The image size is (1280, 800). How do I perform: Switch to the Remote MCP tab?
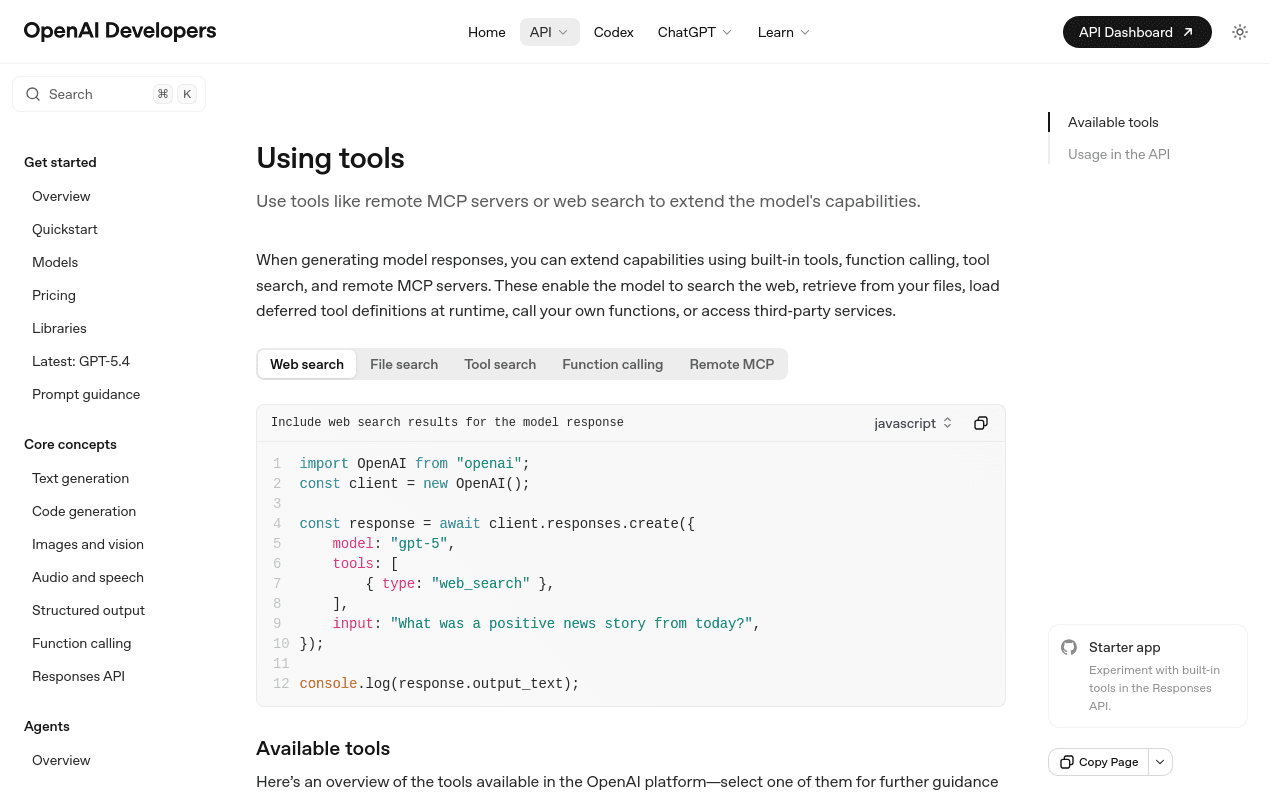coord(732,364)
